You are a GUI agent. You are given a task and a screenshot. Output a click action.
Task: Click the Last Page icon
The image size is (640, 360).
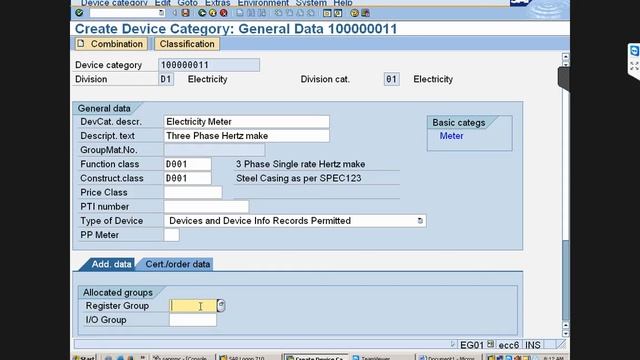311,13
